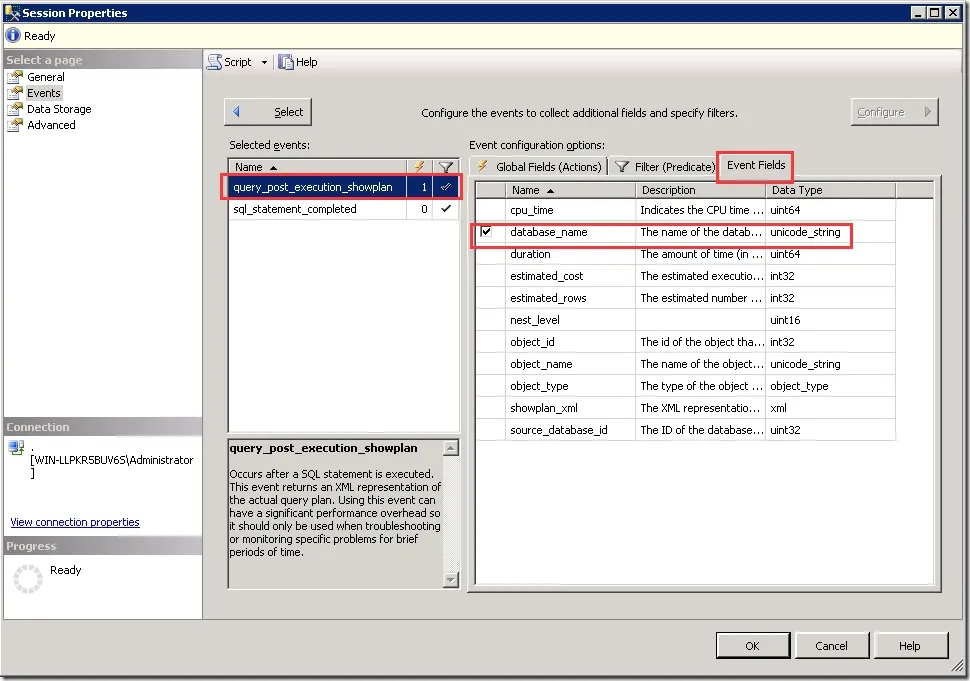Open the Script dropdown arrow
Image resolution: width=970 pixels, height=681 pixels.
(264, 62)
